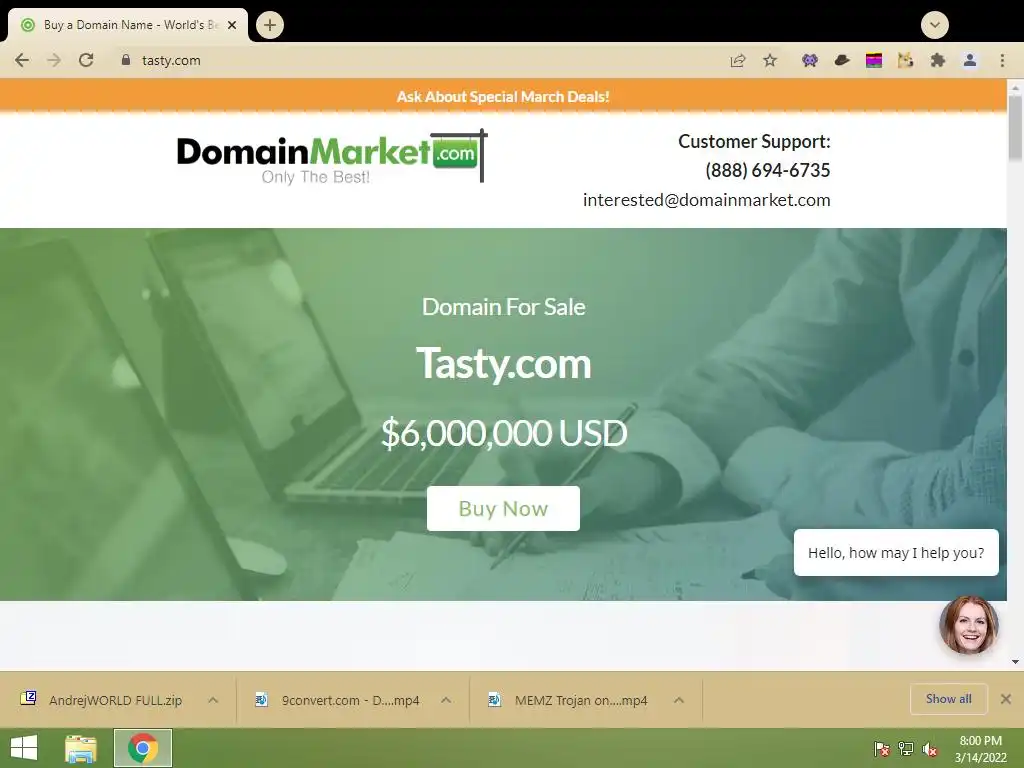Click the scrollbar down arrow
Screen dimensions: 1024x768
[1015, 662]
